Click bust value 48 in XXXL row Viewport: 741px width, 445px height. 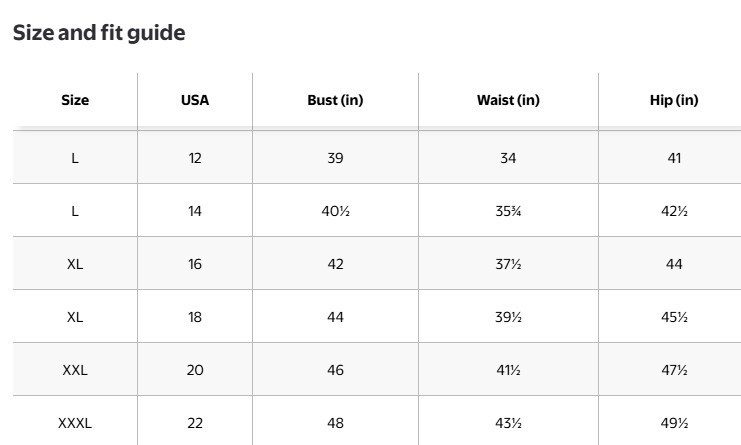[335, 423]
